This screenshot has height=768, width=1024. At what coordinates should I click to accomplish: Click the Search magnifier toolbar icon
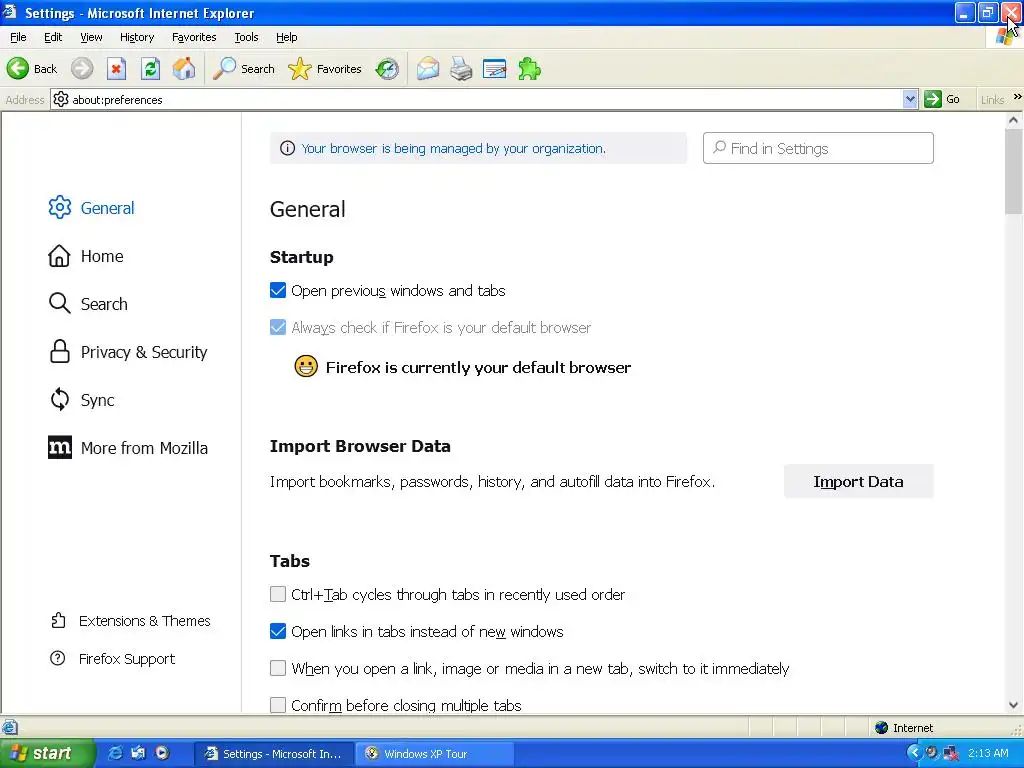tap(225, 69)
